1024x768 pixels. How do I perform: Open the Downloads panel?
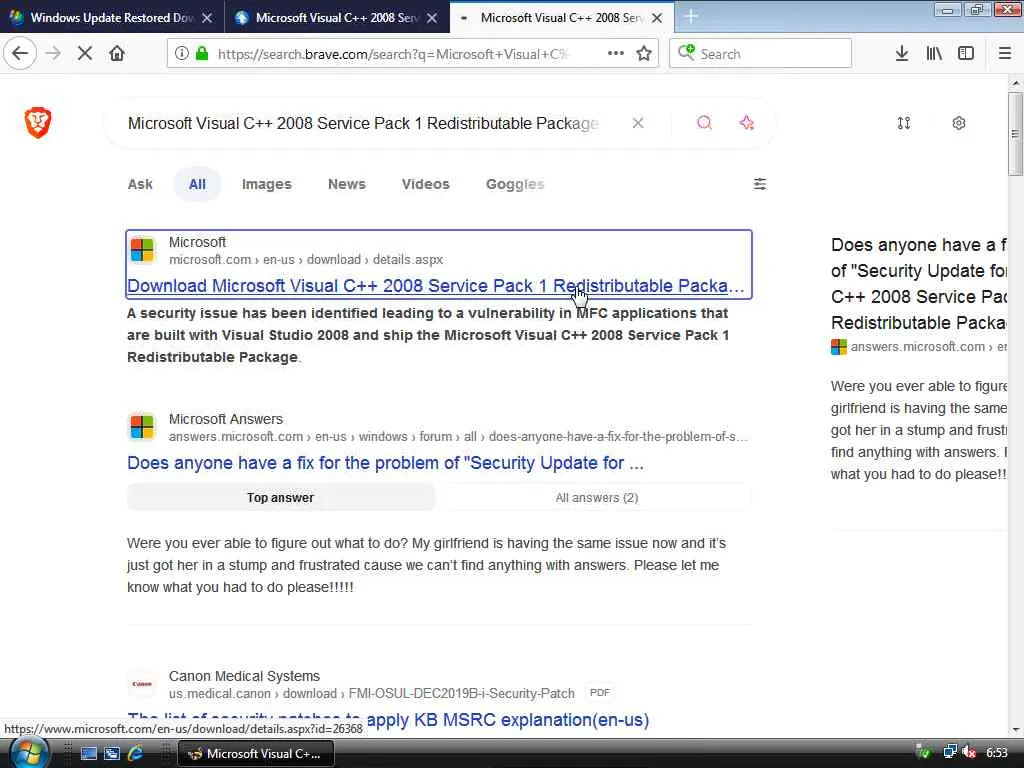click(902, 54)
